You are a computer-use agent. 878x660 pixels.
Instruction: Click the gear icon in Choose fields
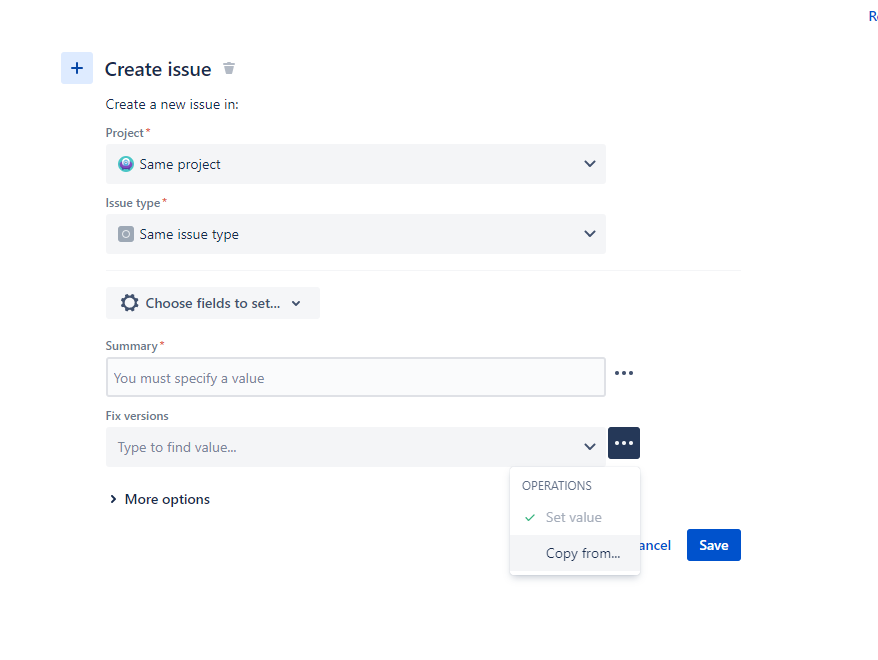click(x=129, y=303)
